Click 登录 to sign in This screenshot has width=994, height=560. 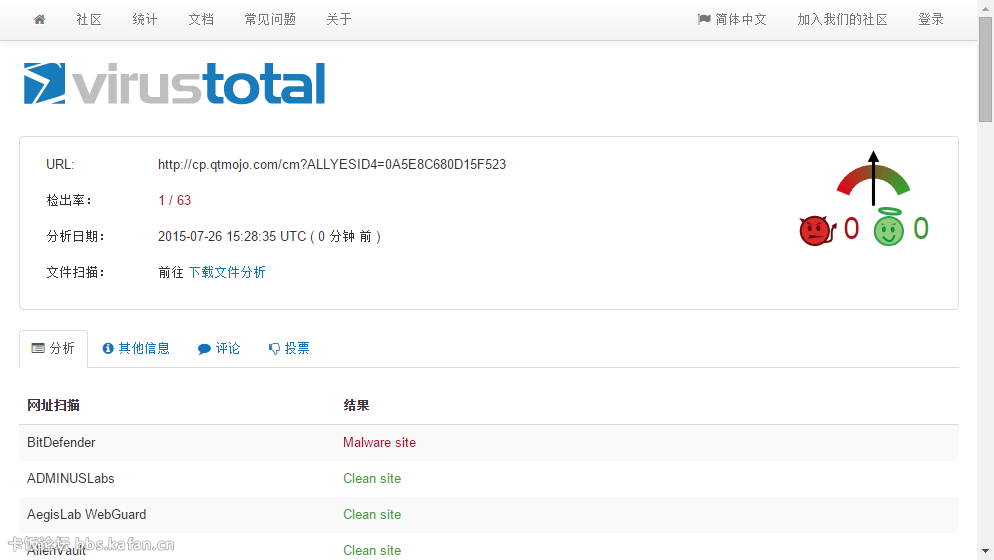tap(931, 20)
